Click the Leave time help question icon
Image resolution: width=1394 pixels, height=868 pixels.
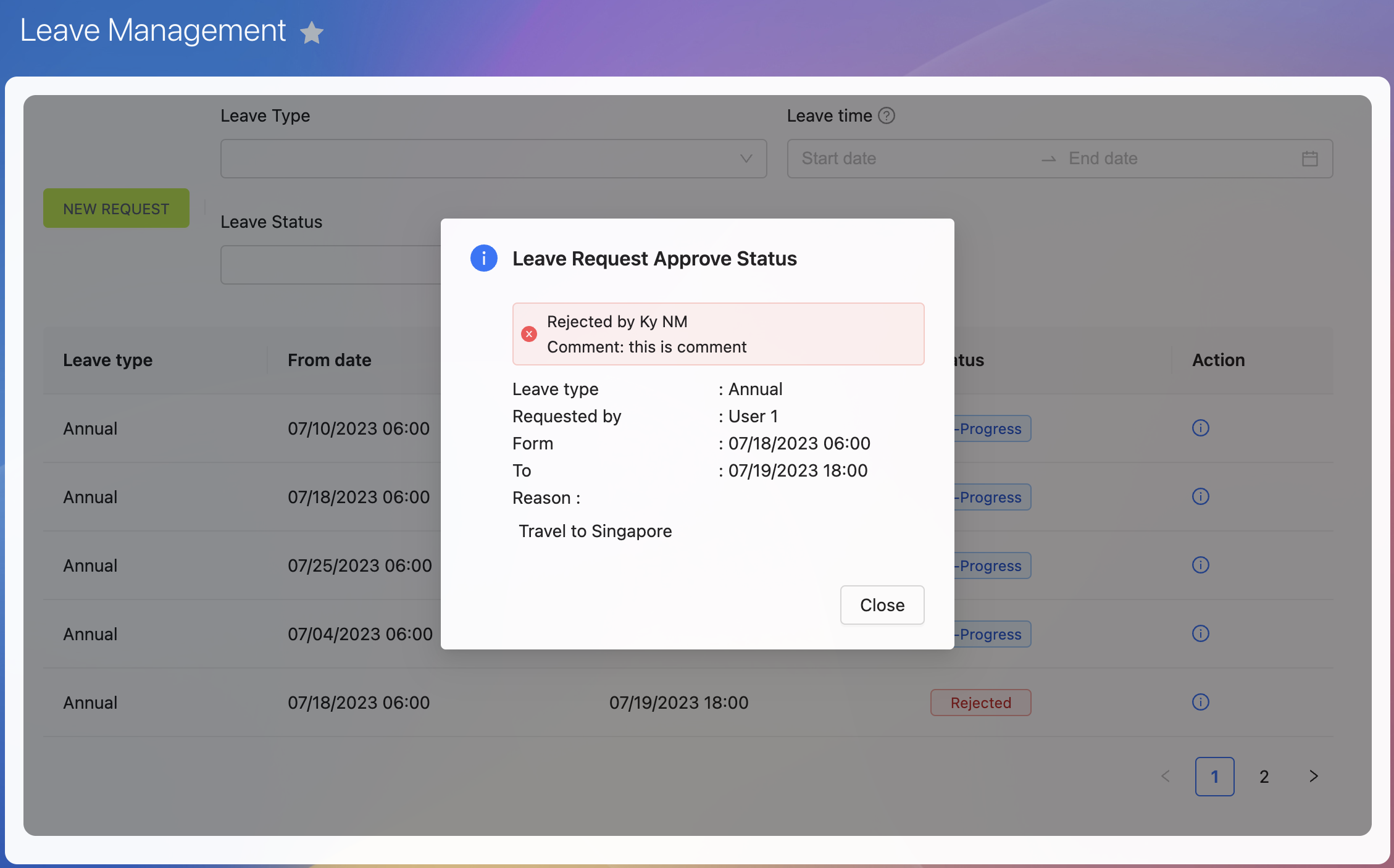coord(887,115)
